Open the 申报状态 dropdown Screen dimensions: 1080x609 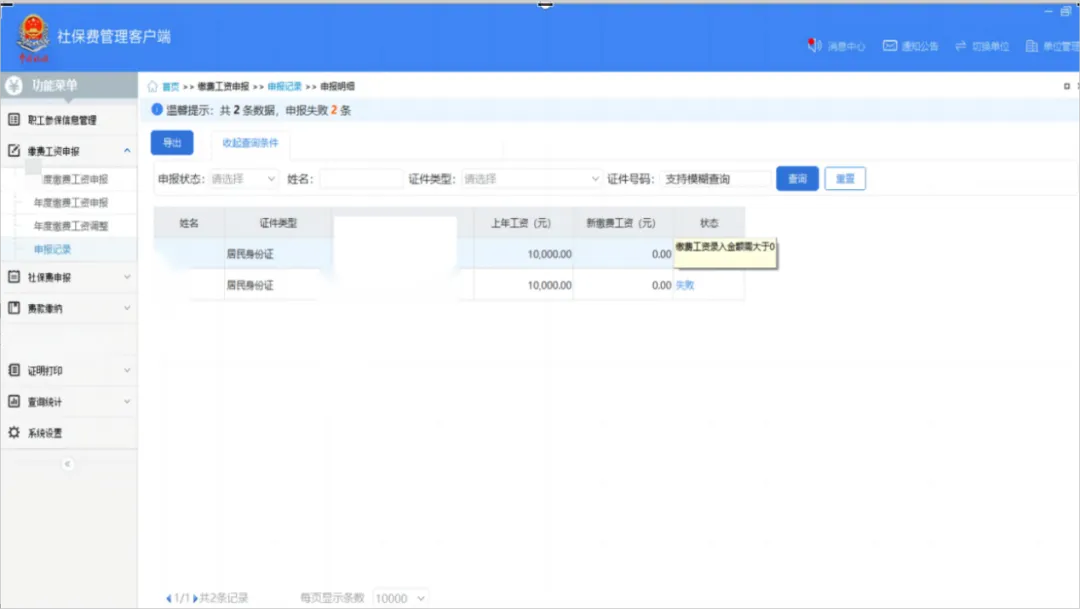tap(243, 178)
